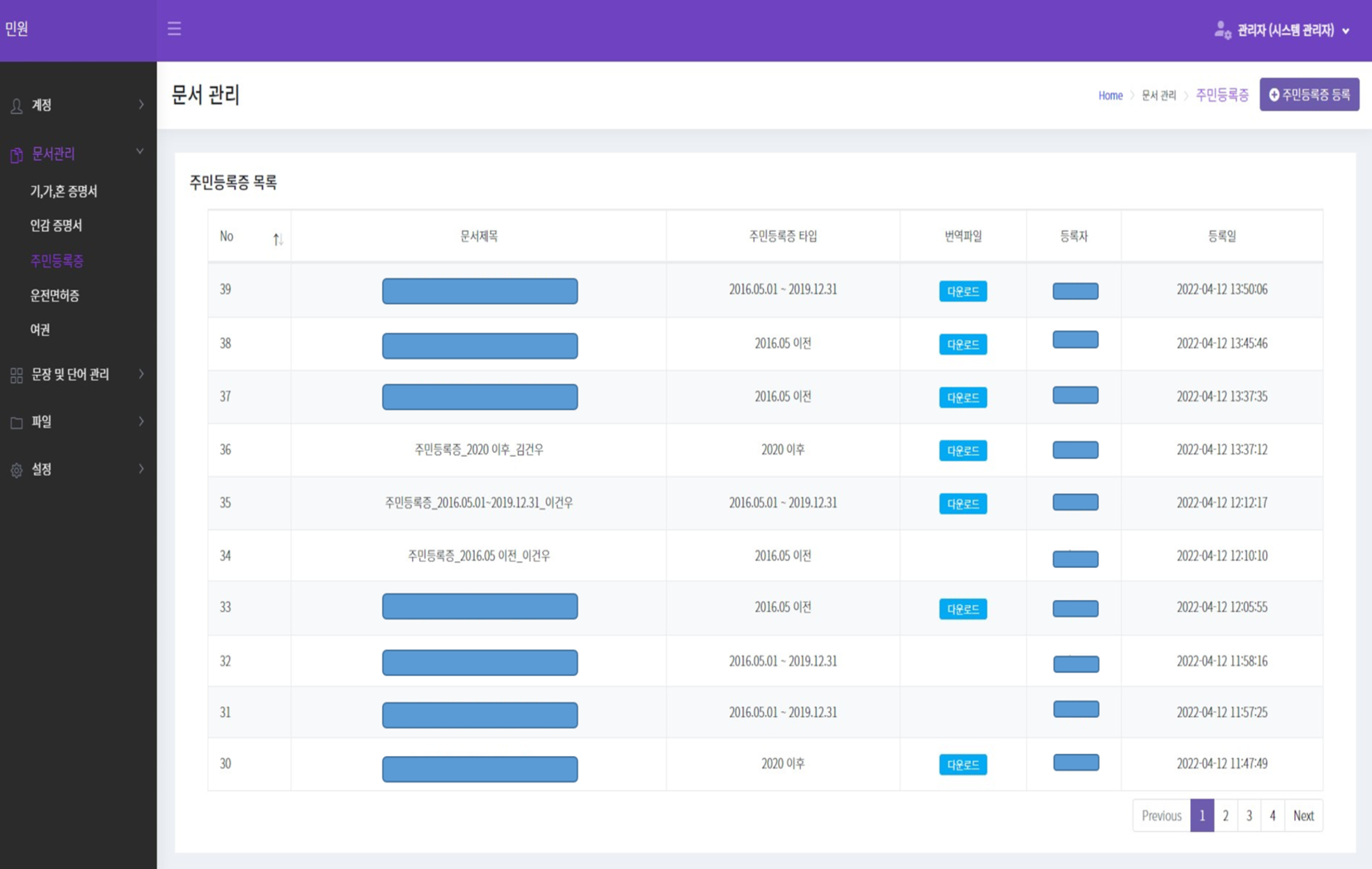This screenshot has height=869, width=1372.
Task: Open document 주민등록증_2020 이후_김건우
Action: click(x=479, y=450)
